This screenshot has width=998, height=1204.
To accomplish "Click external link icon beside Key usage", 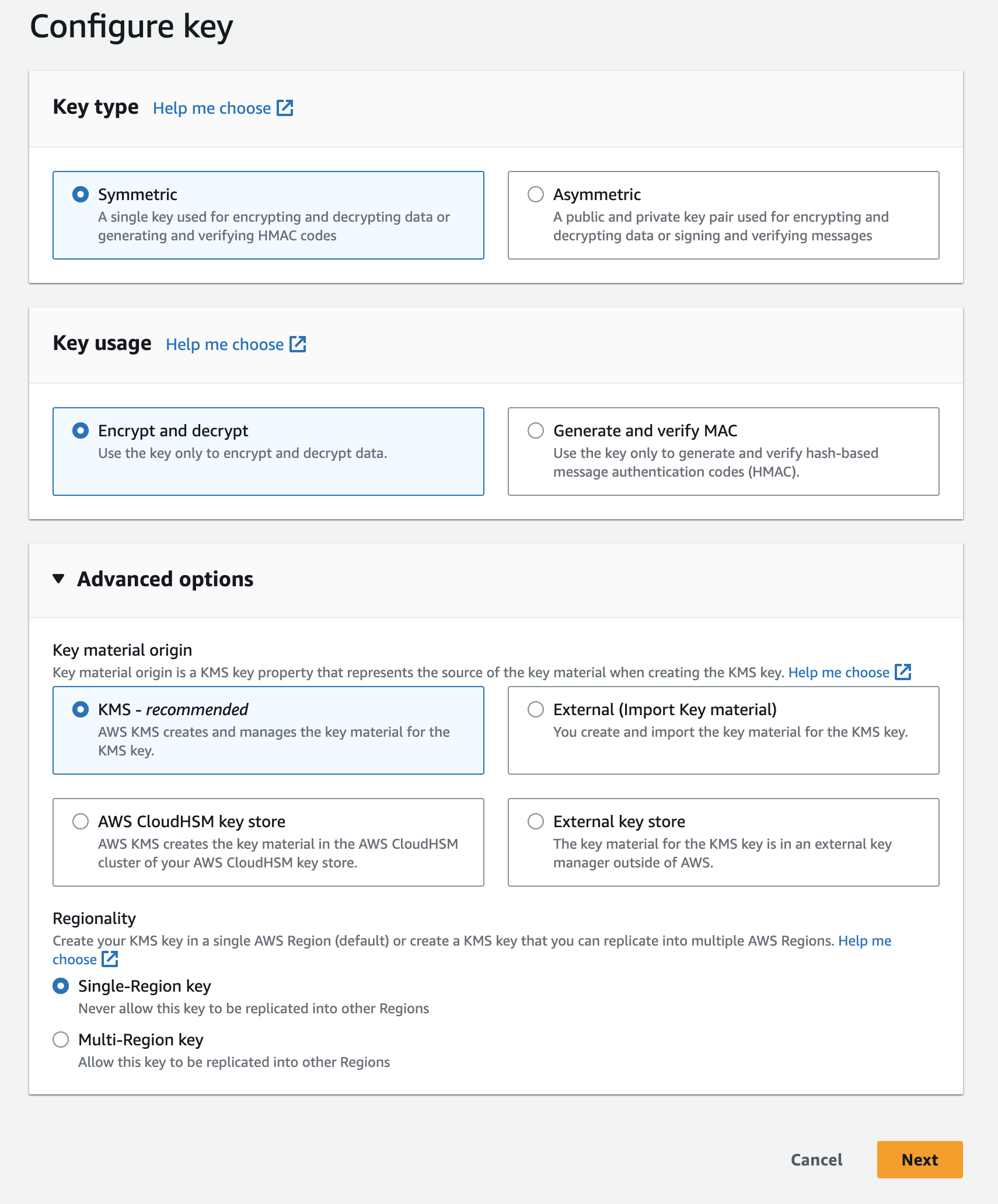I will [x=298, y=344].
